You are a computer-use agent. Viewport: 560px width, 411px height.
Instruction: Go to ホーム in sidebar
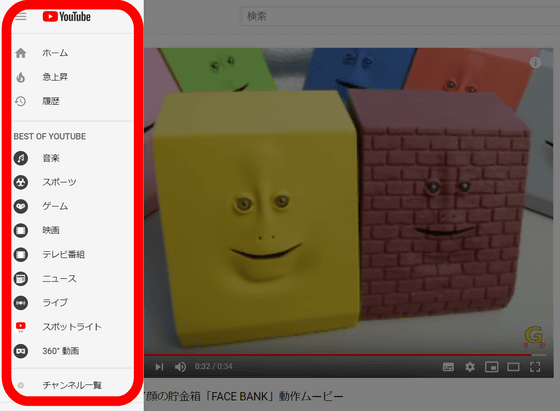pos(55,53)
